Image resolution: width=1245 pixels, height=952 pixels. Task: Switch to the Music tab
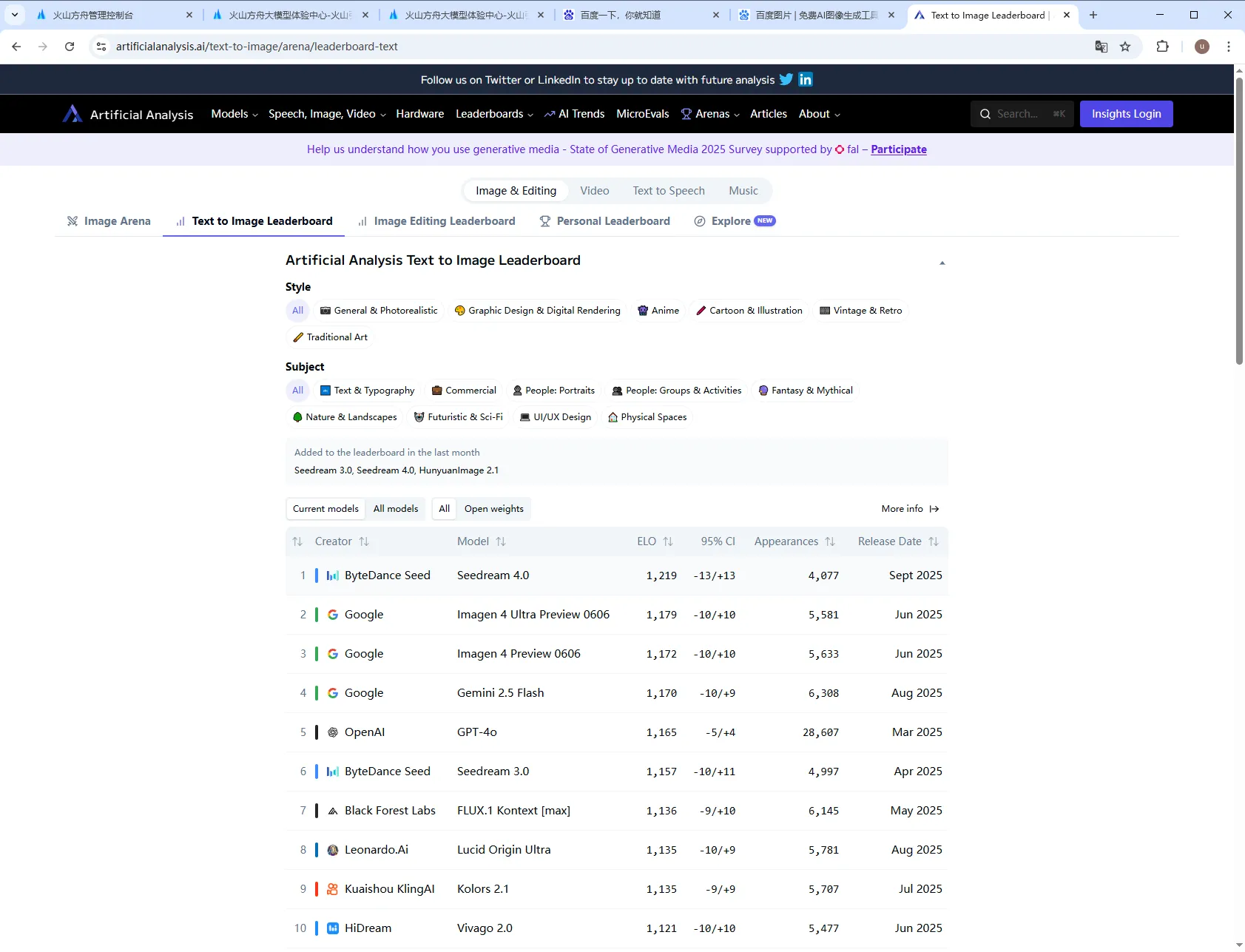click(x=743, y=191)
